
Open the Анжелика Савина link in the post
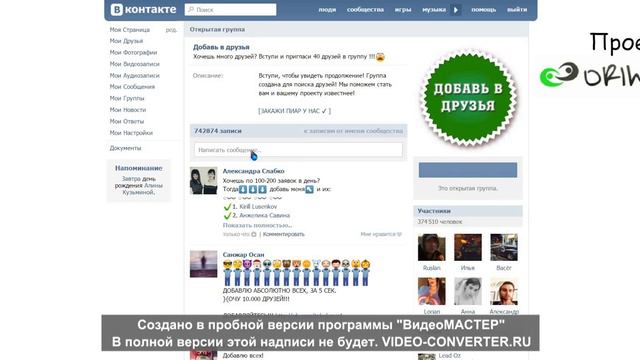[x=264, y=215]
